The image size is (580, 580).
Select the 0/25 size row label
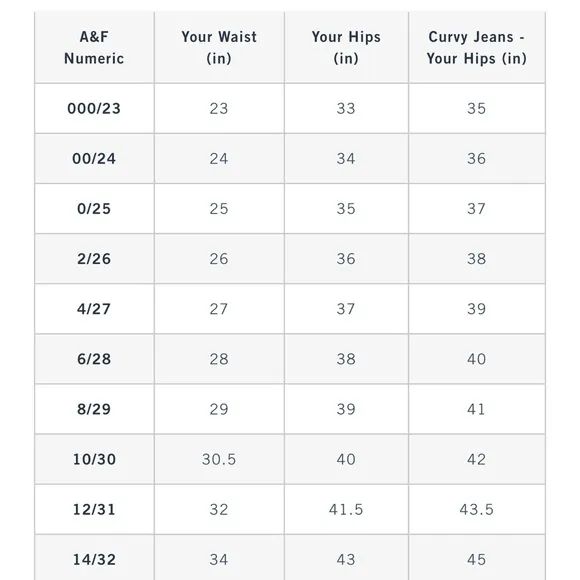[x=94, y=209]
